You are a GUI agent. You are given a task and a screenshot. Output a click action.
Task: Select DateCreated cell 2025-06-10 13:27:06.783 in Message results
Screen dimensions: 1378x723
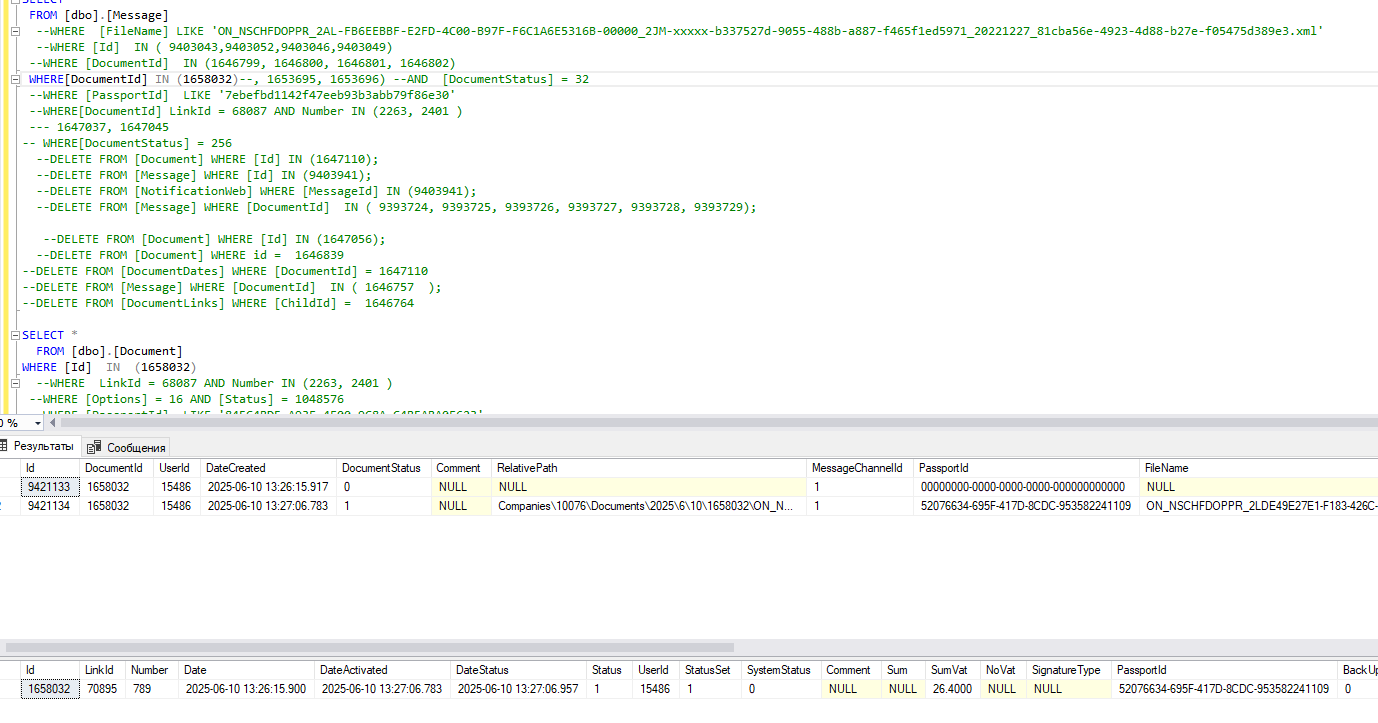point(268,506)
